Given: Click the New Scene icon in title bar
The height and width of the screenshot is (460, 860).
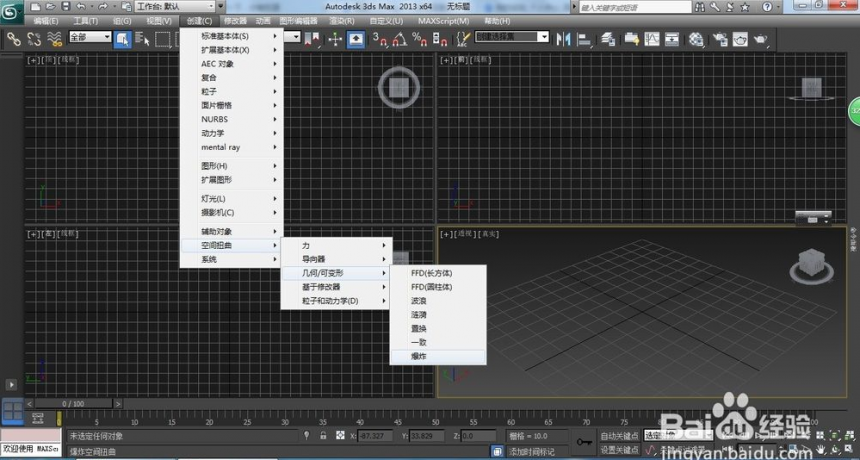Looking at the screenshot, I should (x=36, y=7).
